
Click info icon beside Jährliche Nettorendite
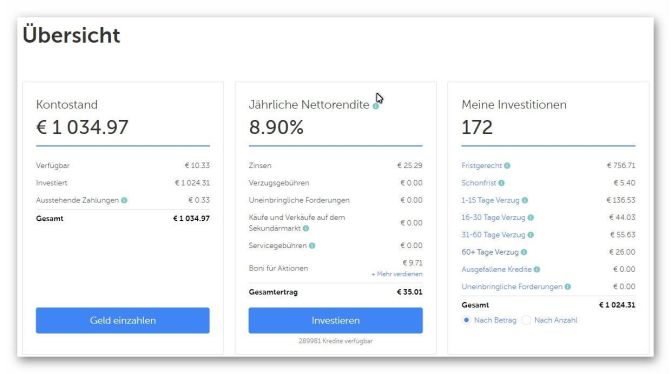(x=376, y=106)
